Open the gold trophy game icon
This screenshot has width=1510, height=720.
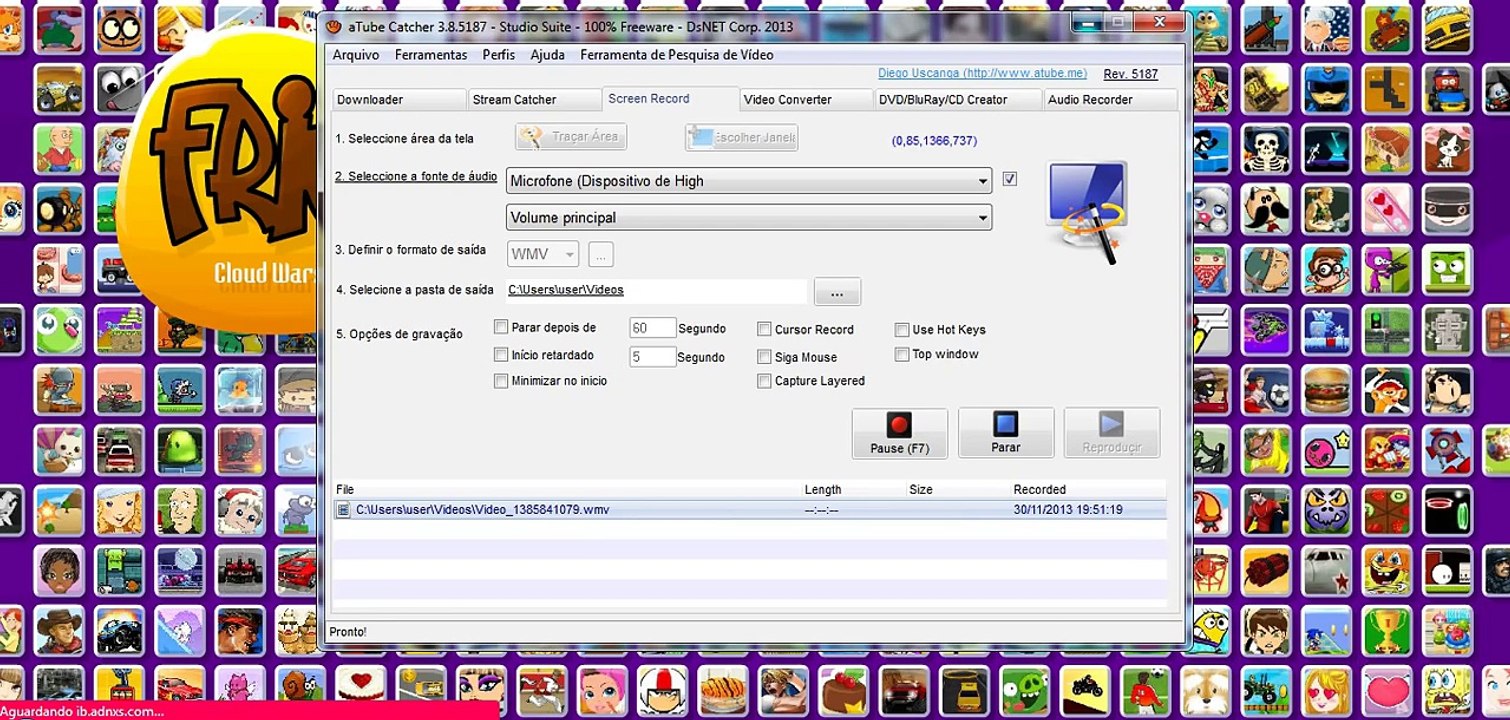tap(1388, 630)
